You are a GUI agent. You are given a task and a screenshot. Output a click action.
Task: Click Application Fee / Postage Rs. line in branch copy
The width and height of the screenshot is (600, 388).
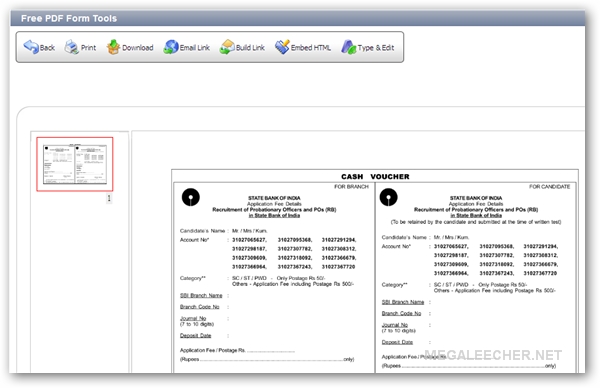click(x=237, y=351)
